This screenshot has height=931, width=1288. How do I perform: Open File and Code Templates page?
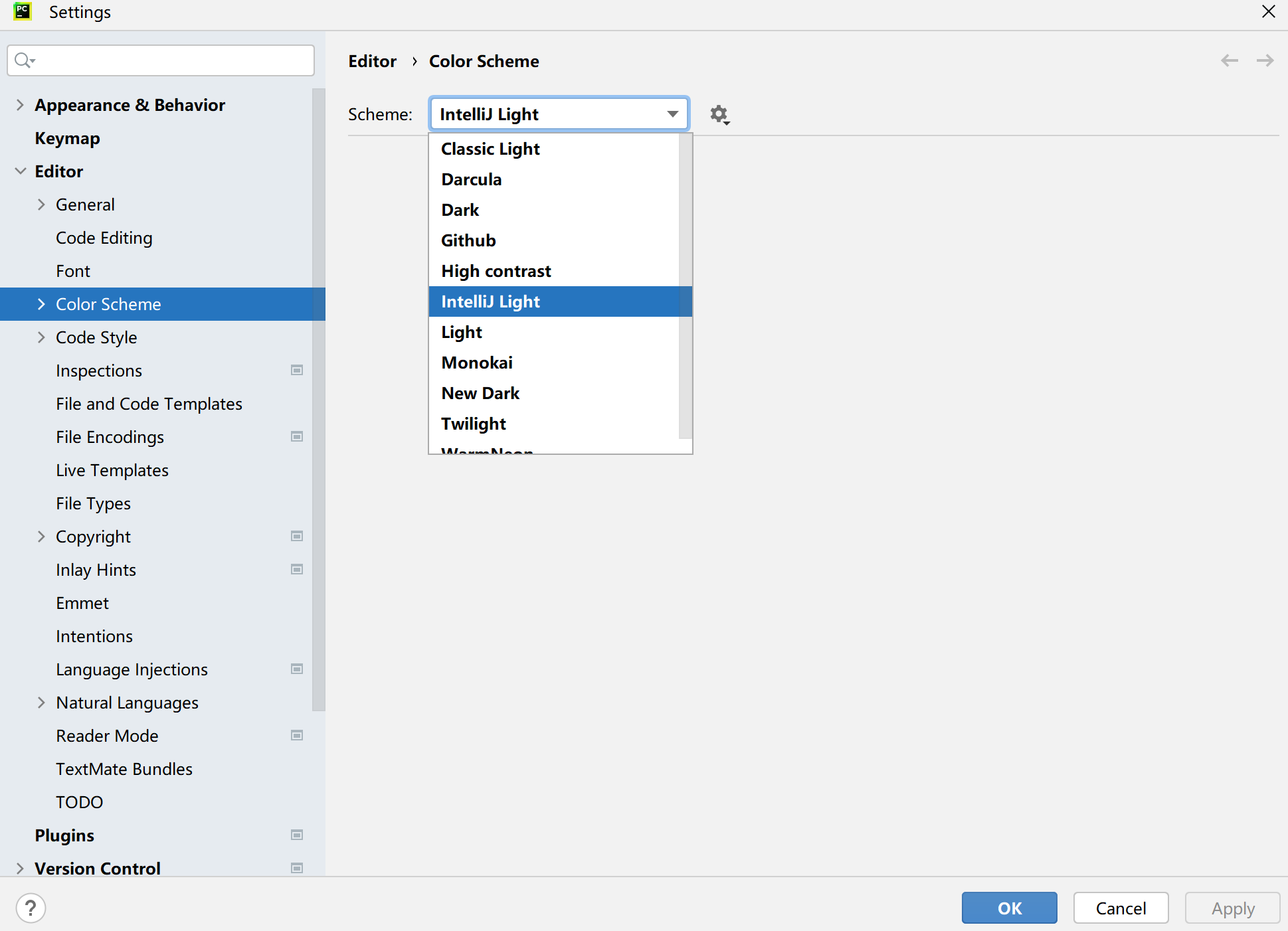[149, 404]
